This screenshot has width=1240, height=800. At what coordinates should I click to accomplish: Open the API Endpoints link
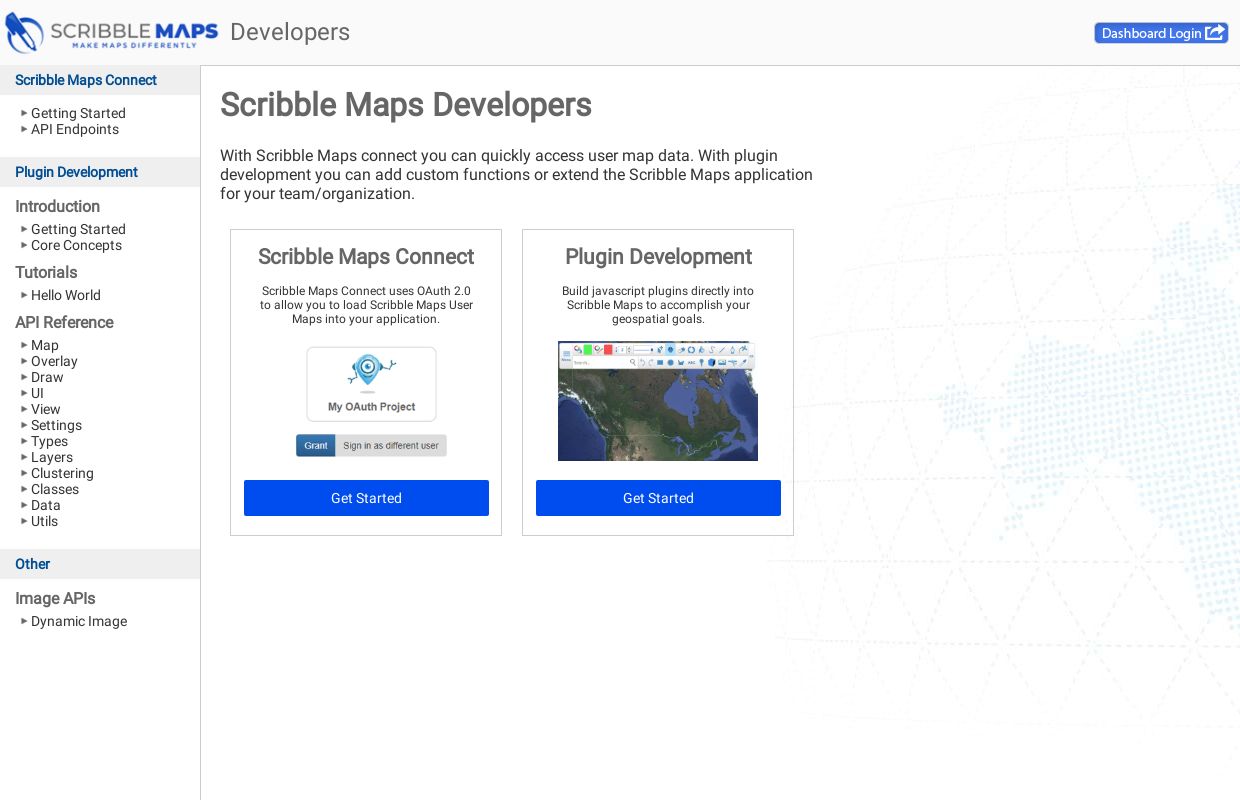[x=75, y=129]
